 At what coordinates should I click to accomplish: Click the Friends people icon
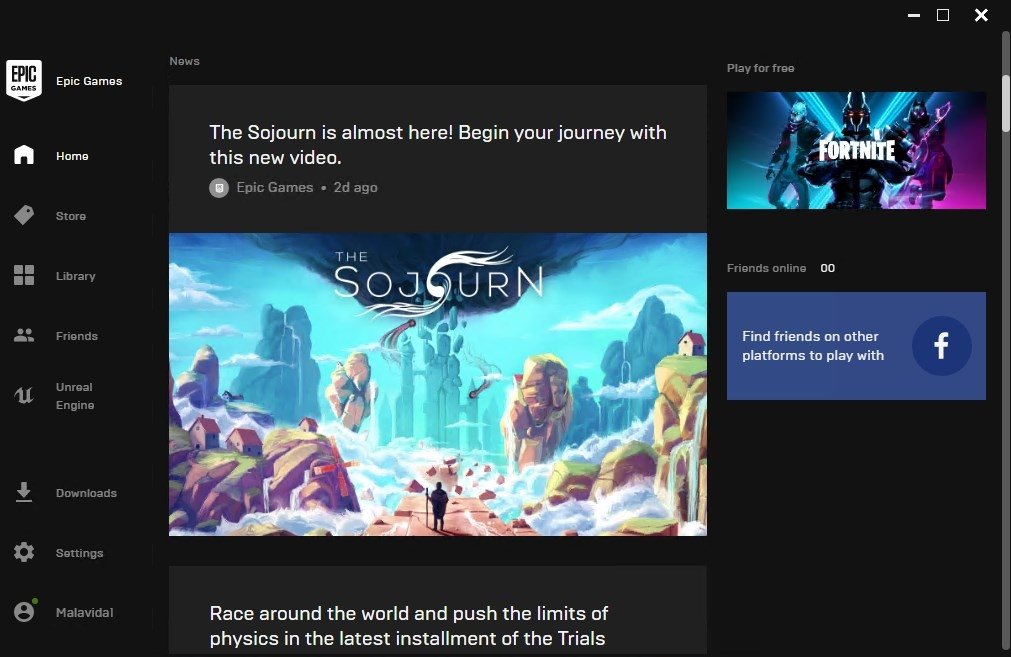pyautogui.click(x=24, y=335)
